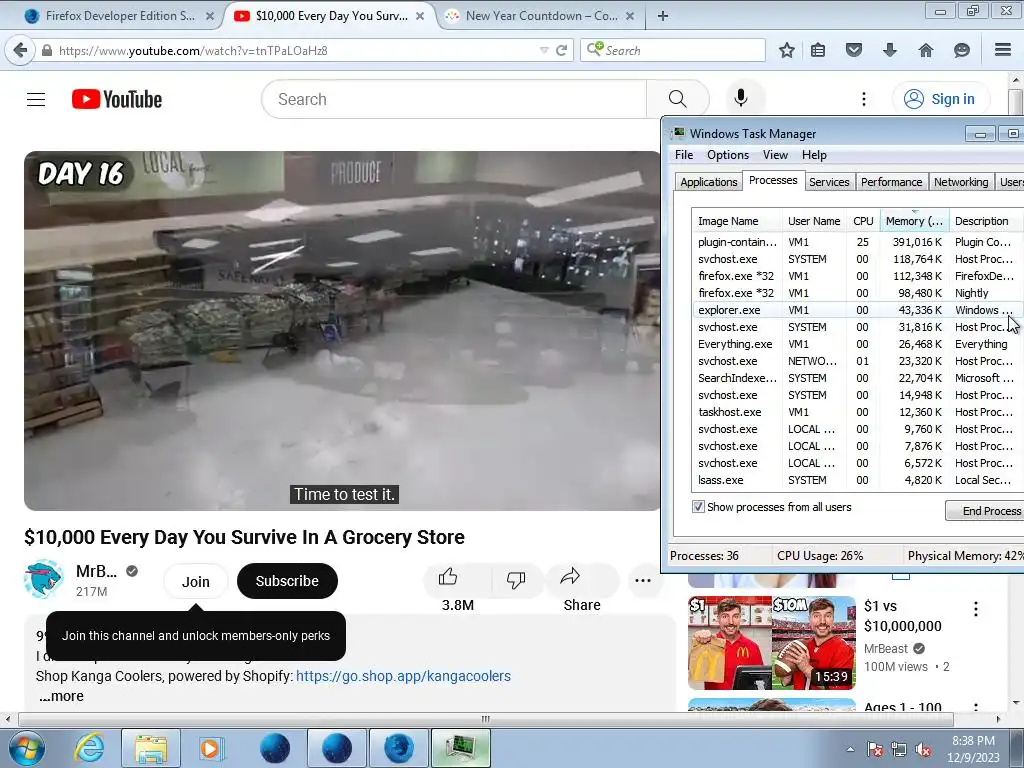1024x768 pixels.
Task: Select the SearchIndexer process row
Action: pos(857,378)
